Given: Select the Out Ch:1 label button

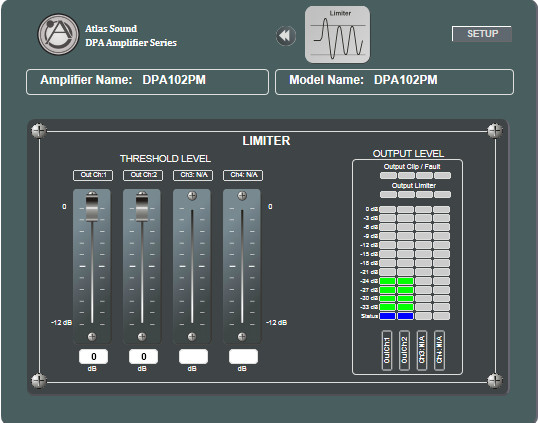Looking at the screenshot, I should [x=93, y=175].
